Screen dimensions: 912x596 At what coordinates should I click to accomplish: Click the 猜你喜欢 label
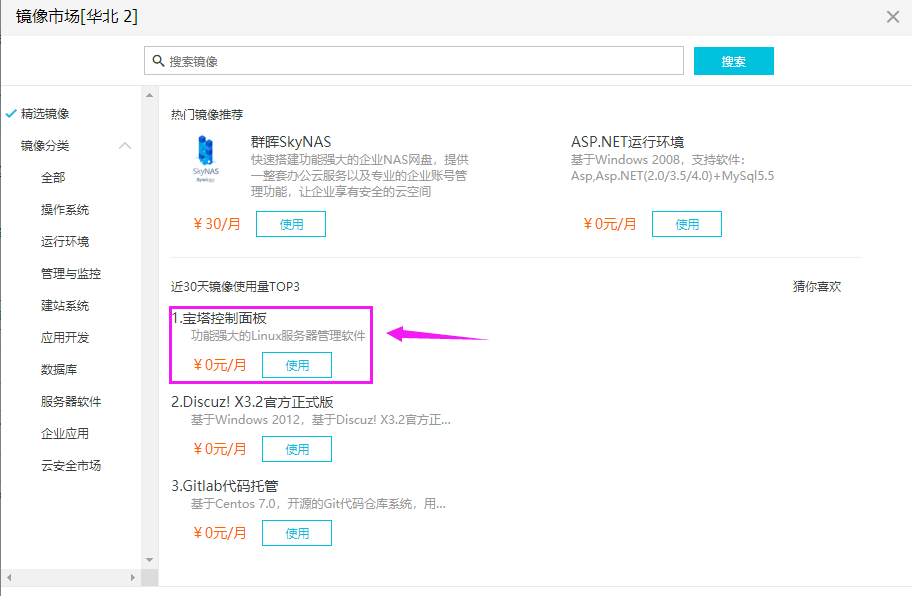[817, 286]
